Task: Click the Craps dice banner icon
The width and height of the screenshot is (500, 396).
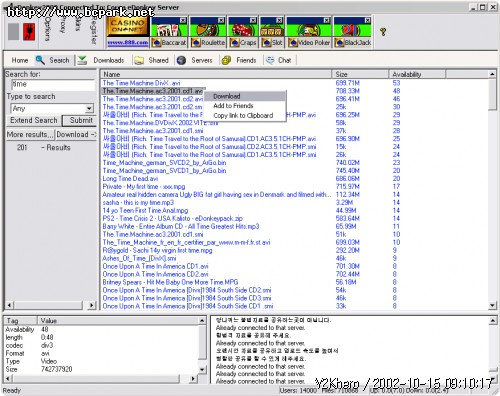Action: 243,30
